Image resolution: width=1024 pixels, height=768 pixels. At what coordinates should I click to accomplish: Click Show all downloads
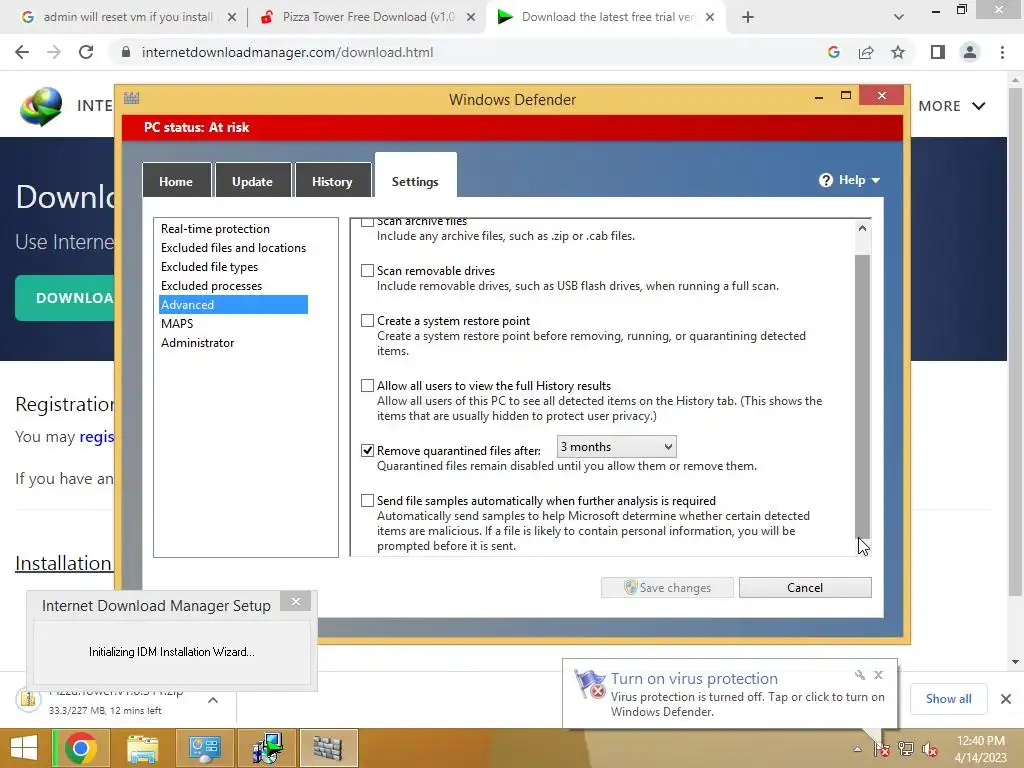point(948,699)
